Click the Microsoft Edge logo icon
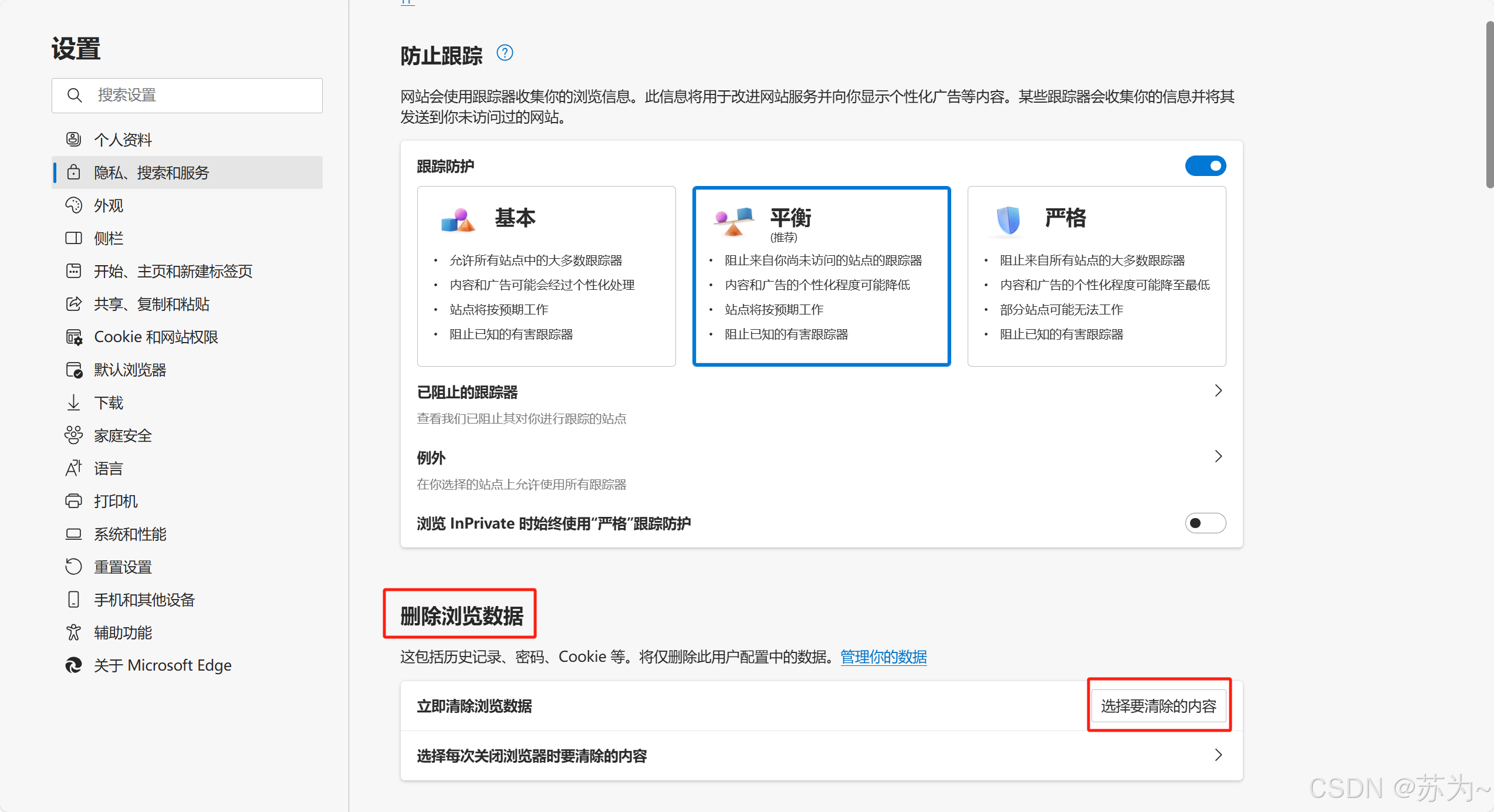This screenshot has width=1494, height=812. [x=73, y=665]
